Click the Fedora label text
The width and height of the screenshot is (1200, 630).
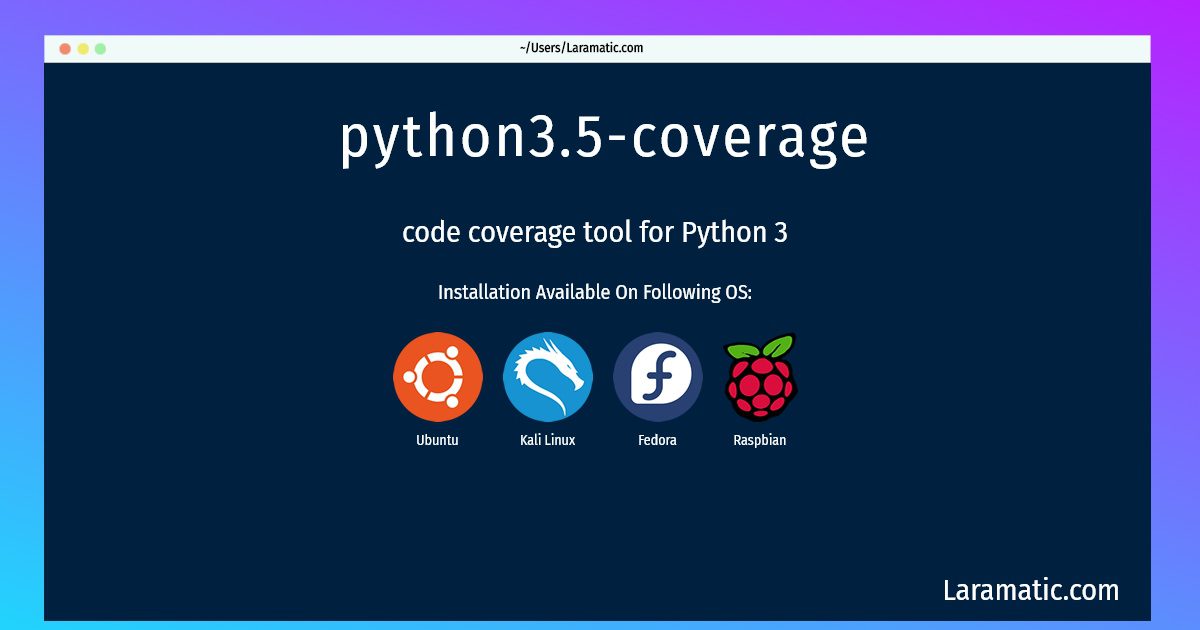658,438
